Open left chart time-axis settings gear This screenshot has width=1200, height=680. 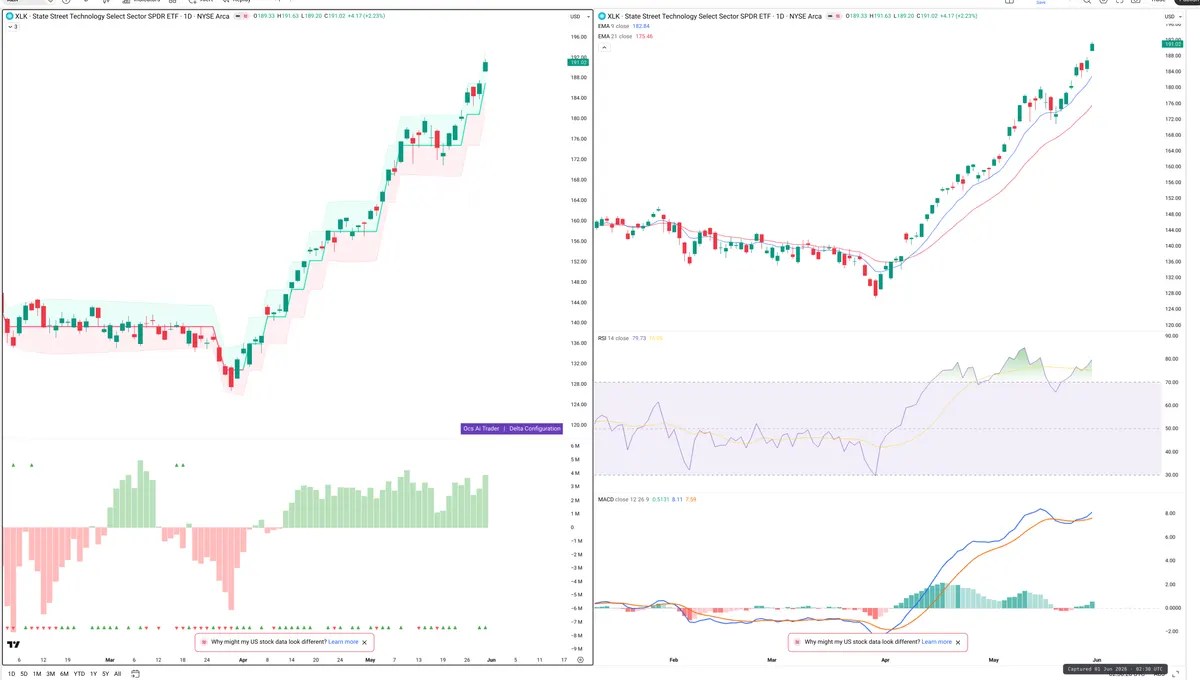pyautogui.click(x=580, y=660)
